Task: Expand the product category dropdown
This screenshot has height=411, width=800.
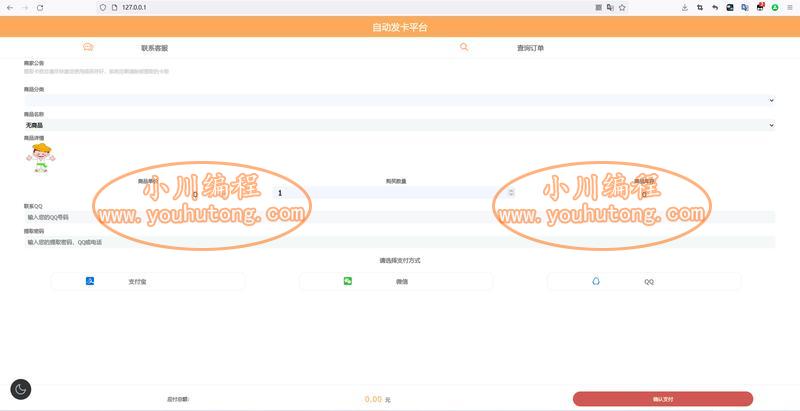Action: coord(399,100)
